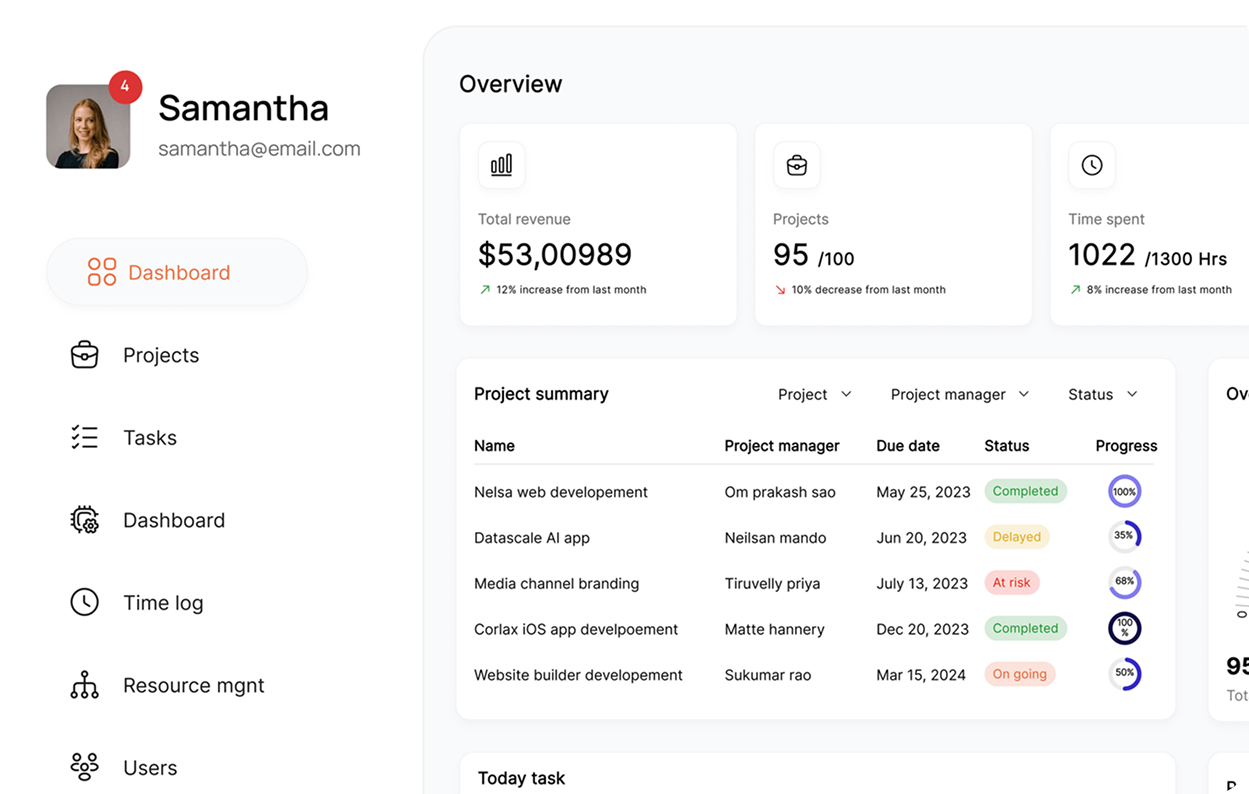Click the checklist icon next to Tasks
The height and width of the screenshot is (794, 1249).
click(x=85, y=437)
